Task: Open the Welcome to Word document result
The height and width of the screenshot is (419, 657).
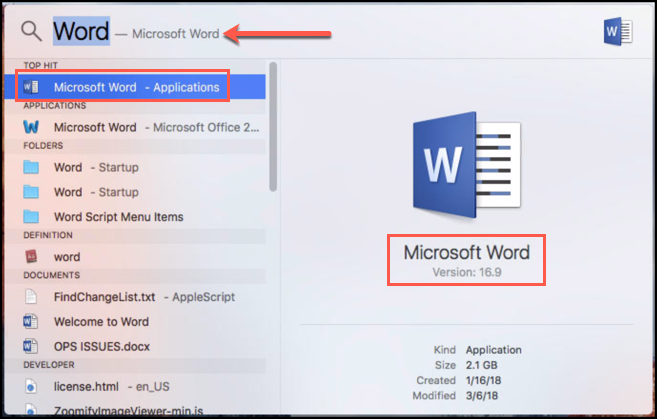Action: coord(135,321)
